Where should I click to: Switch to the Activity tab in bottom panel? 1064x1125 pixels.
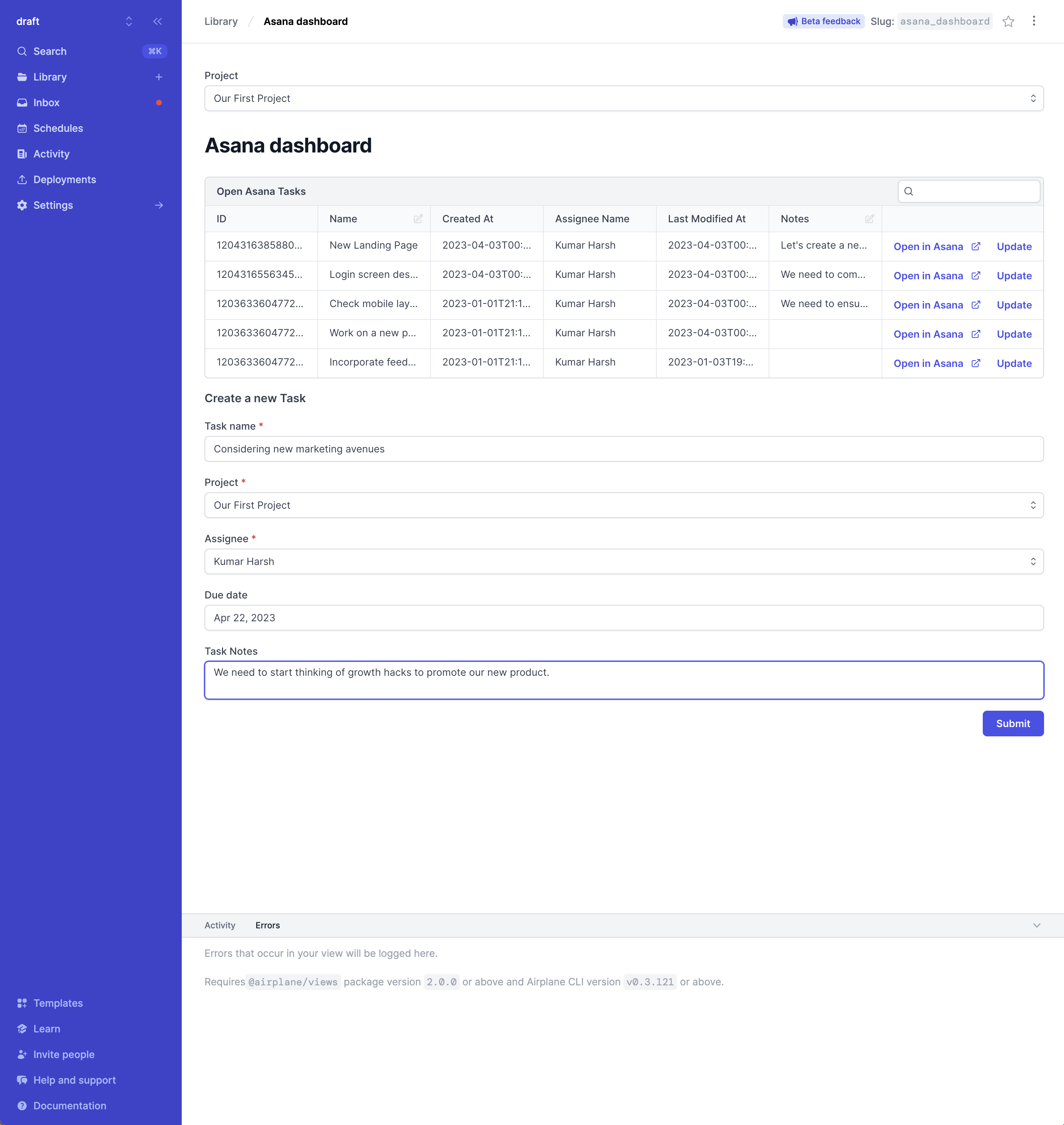click(x=219, y=926)
